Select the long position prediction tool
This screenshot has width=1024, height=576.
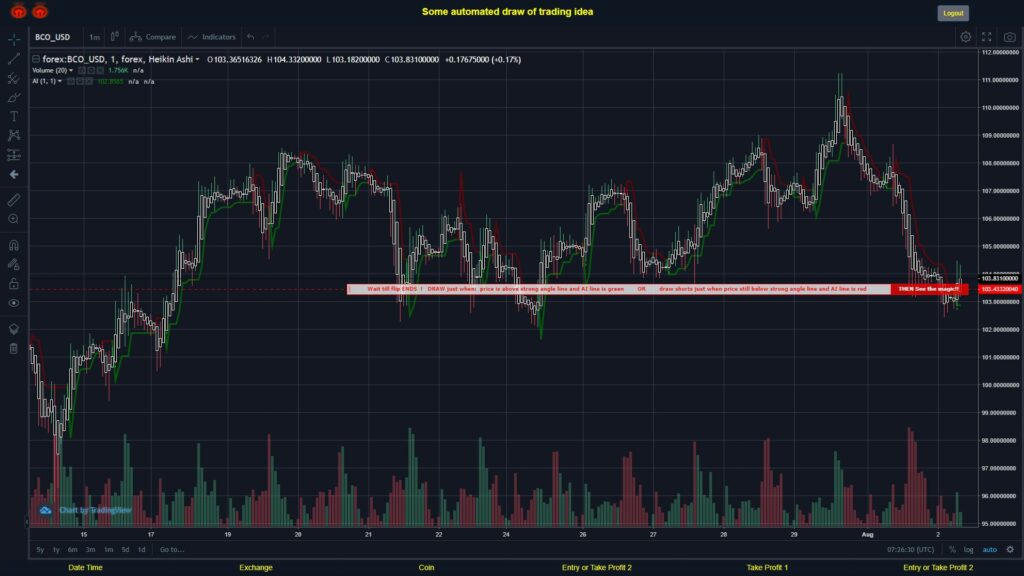pos(14,155)
